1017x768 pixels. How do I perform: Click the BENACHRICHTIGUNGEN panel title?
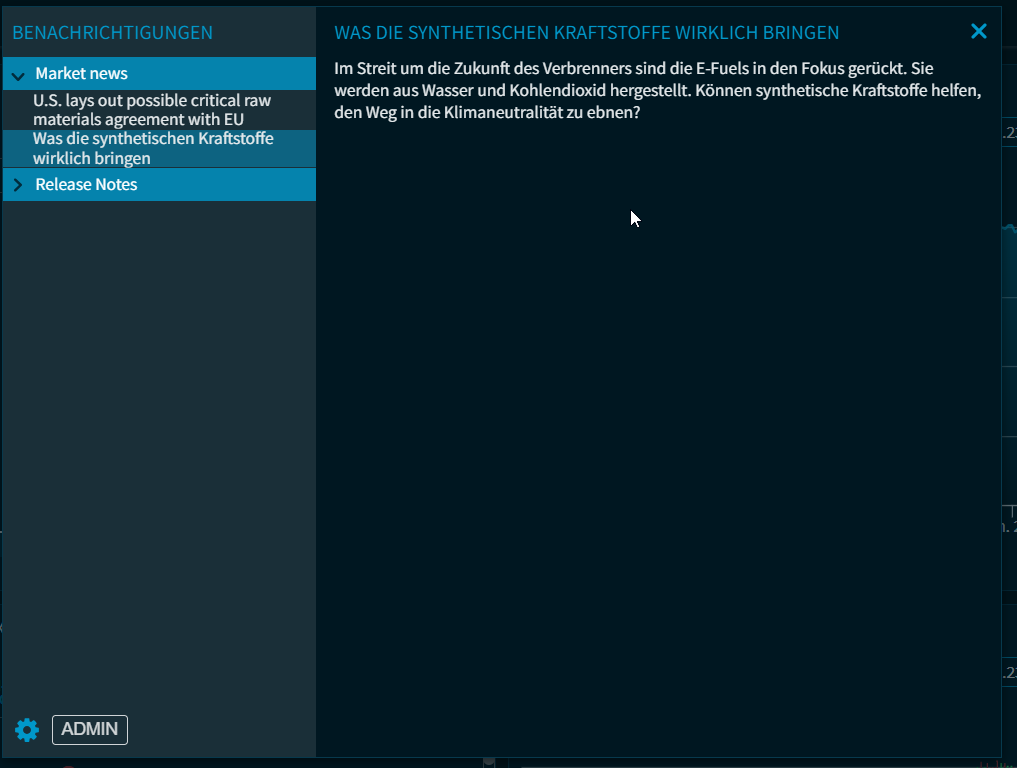[x=112, y=33]
